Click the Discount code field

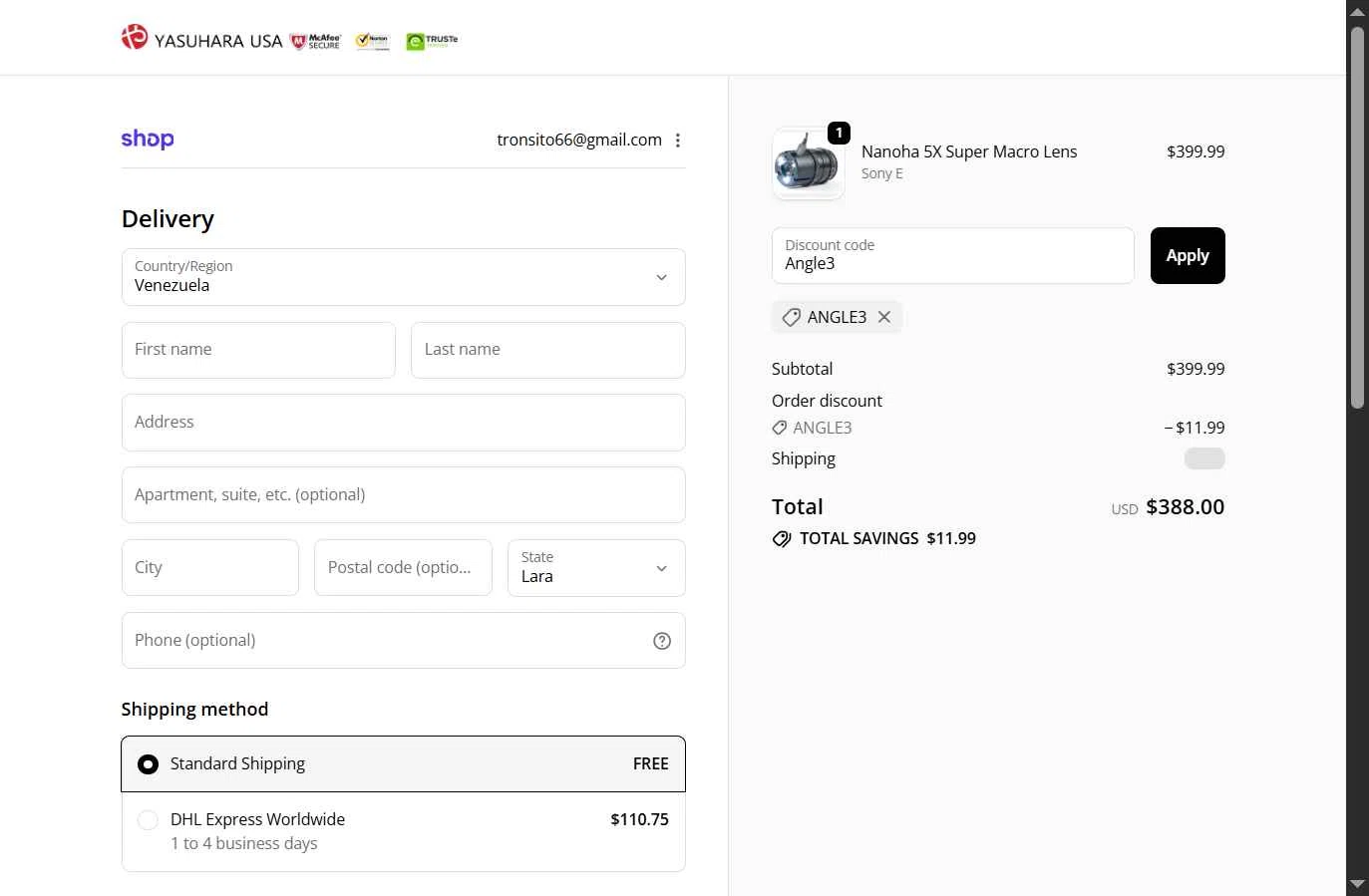[x=953, y=256]
